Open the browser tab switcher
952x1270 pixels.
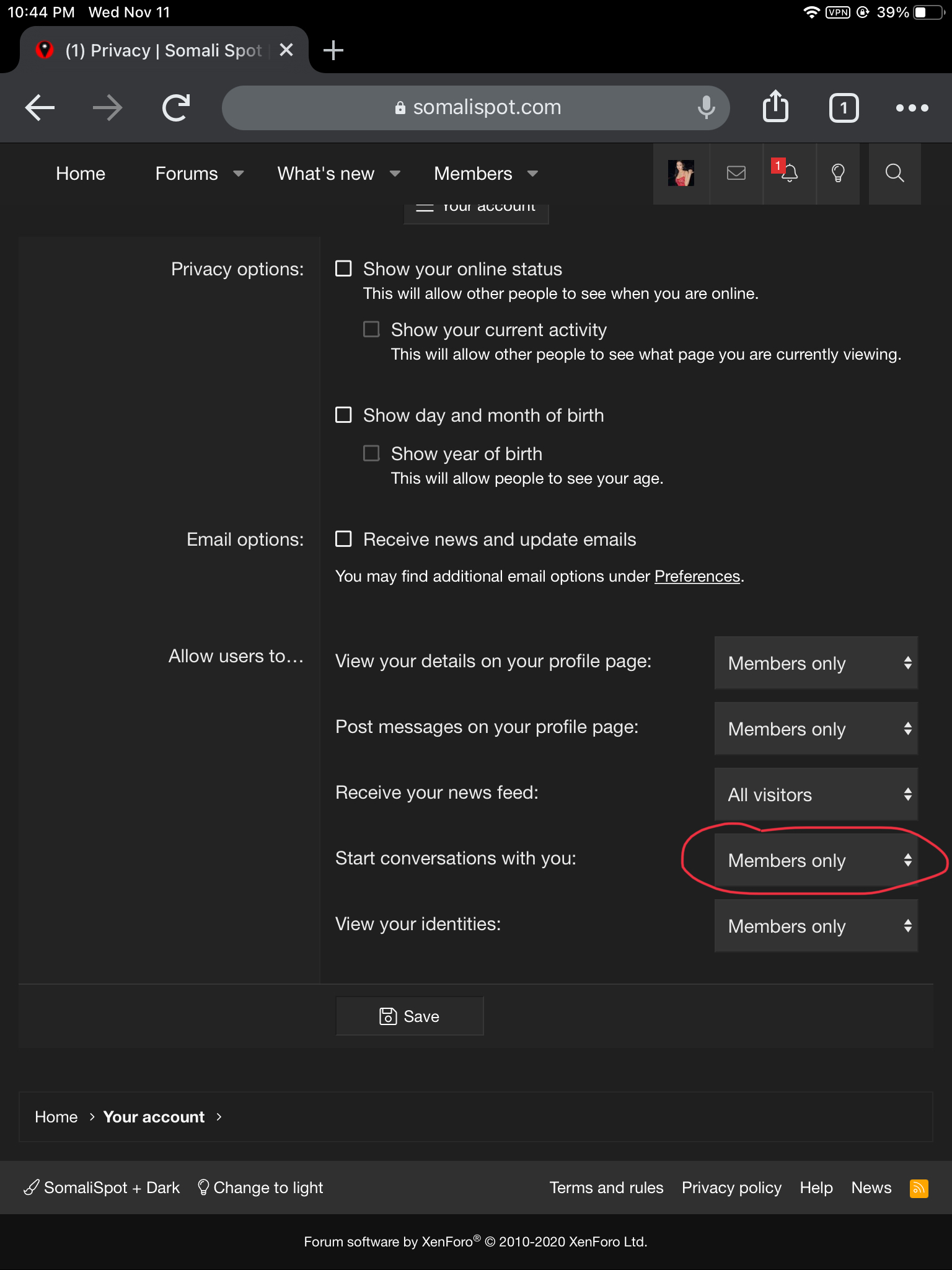pos(844,108)
